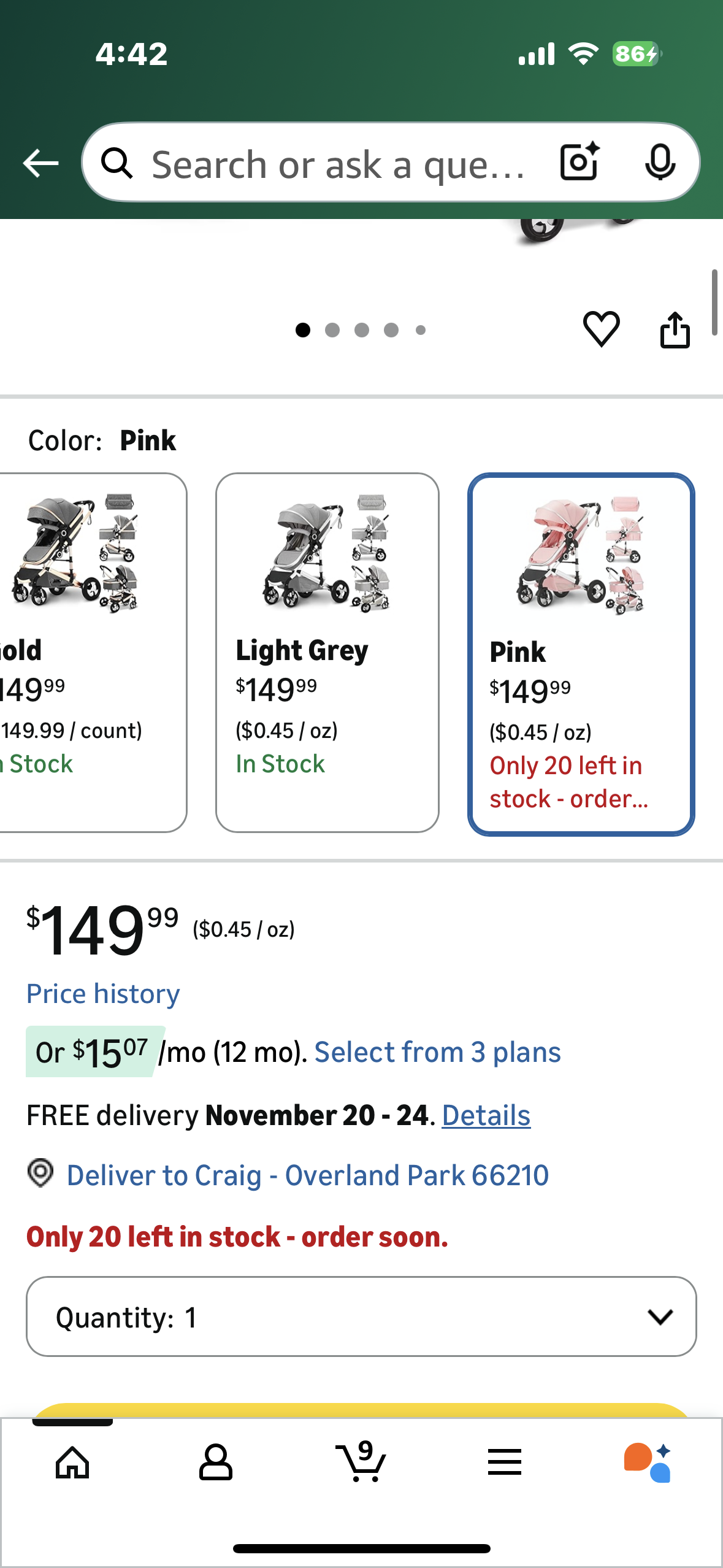Tap the back arrow icon

coord(40,163)
